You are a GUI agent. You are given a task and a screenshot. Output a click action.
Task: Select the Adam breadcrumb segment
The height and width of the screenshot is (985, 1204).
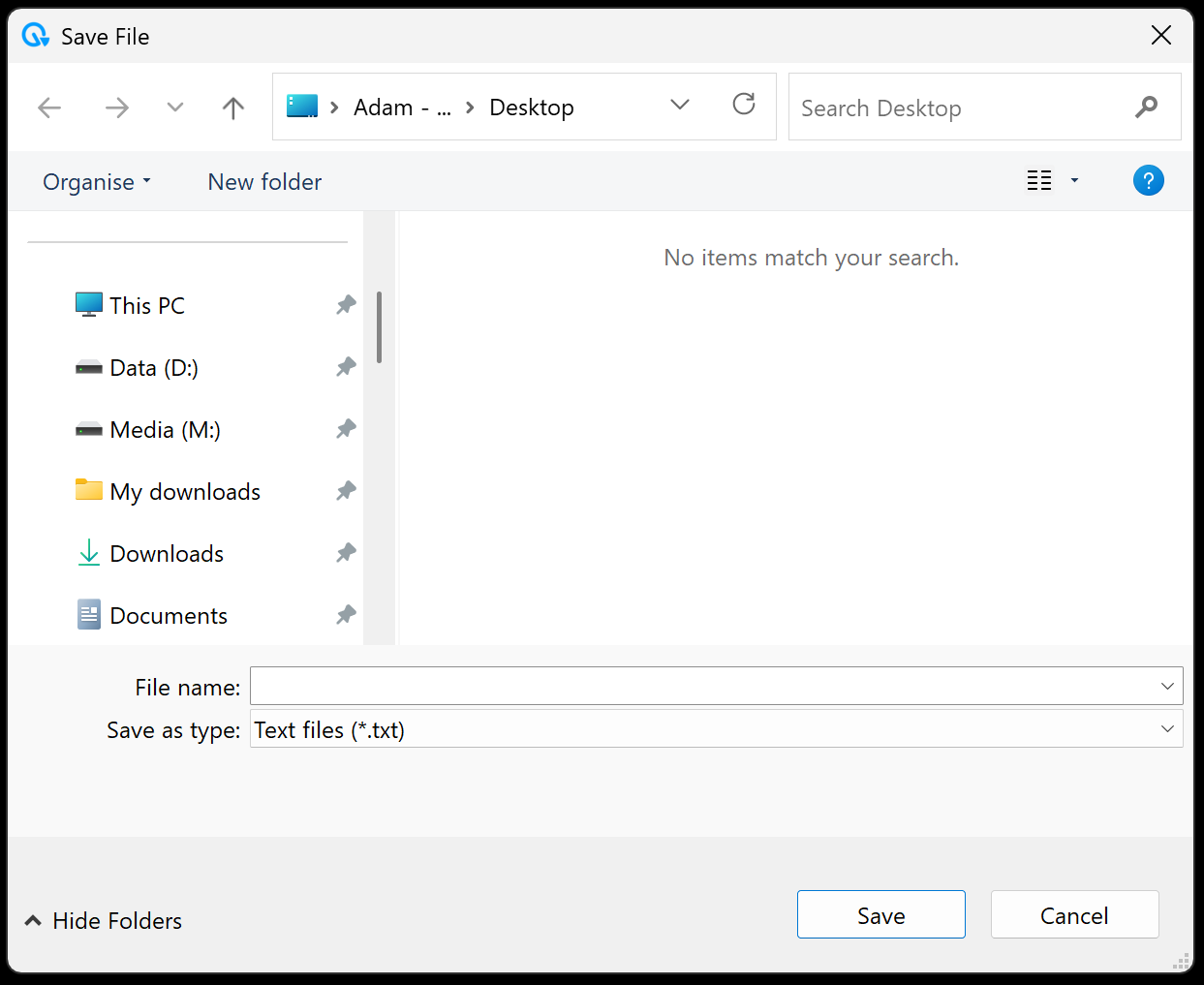[x=402, y=108]
